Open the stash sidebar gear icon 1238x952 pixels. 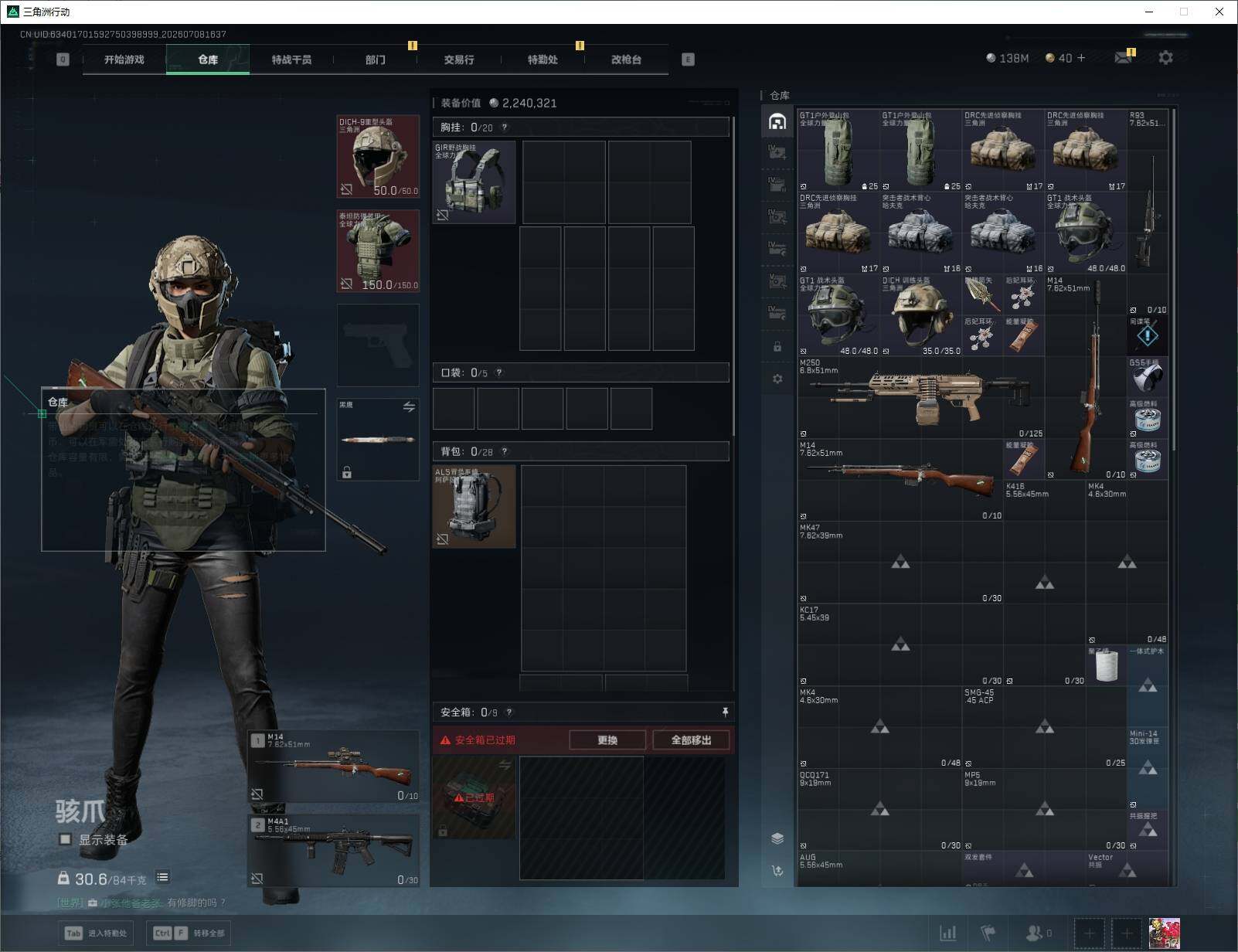[777, 379]
